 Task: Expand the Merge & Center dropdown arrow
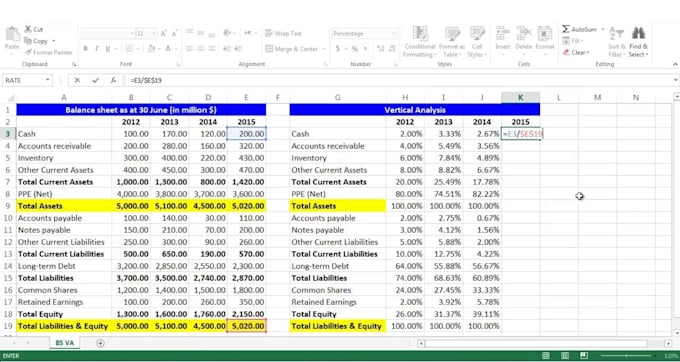click(x=324, y=49)
